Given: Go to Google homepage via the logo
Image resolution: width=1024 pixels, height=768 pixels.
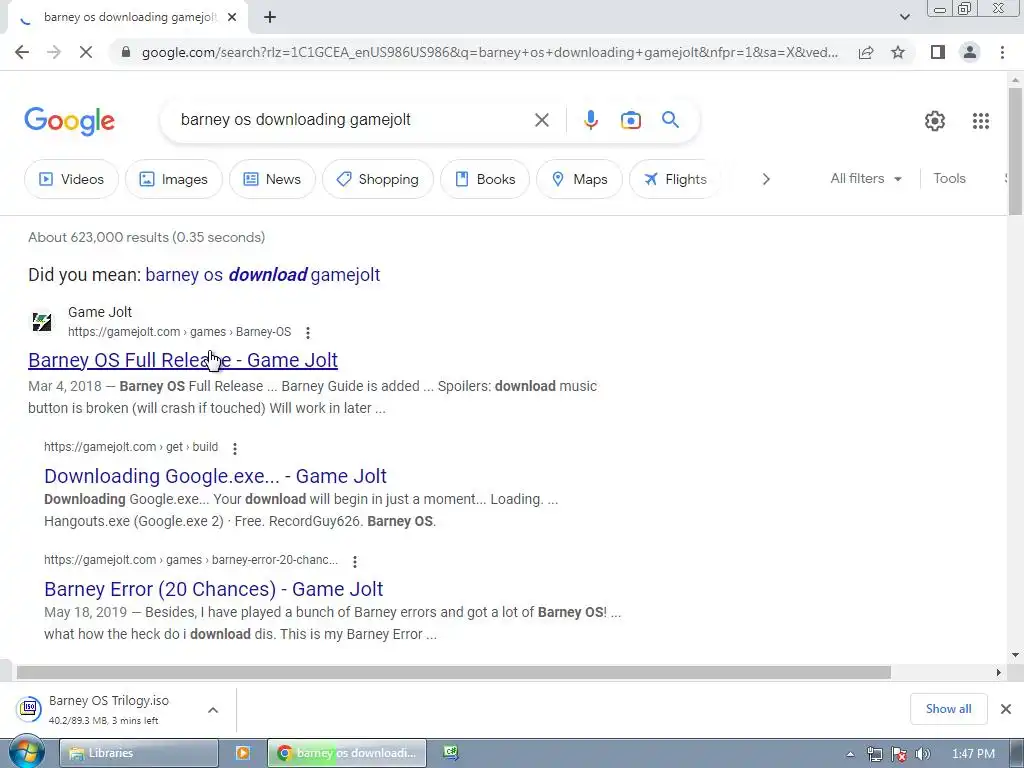Looking at the screenshot, I should point(69,121).
